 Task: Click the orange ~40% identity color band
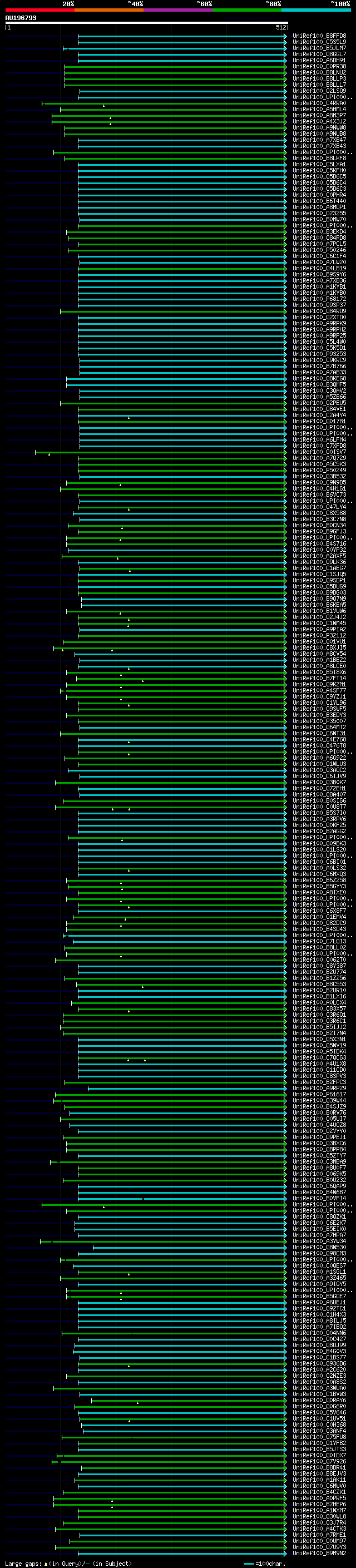pyautogui.click(x=109, y=10)
